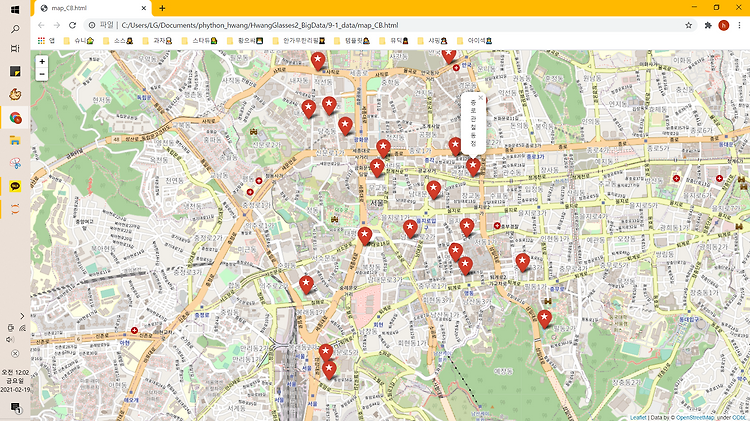Click the isolated star marker near 중림동 area
The width and height of the screenshot is (750, 421).
306,285
